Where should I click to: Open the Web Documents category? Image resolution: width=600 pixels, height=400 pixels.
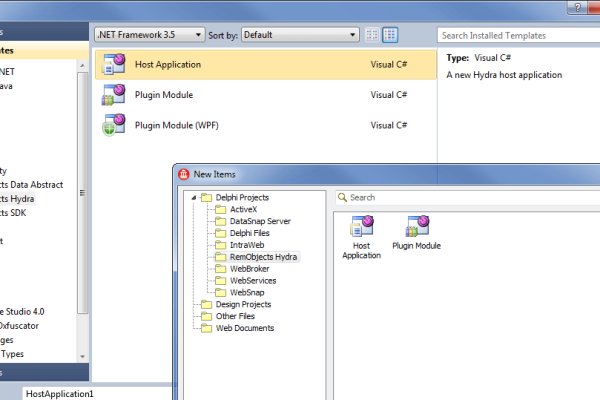[244, 328]
